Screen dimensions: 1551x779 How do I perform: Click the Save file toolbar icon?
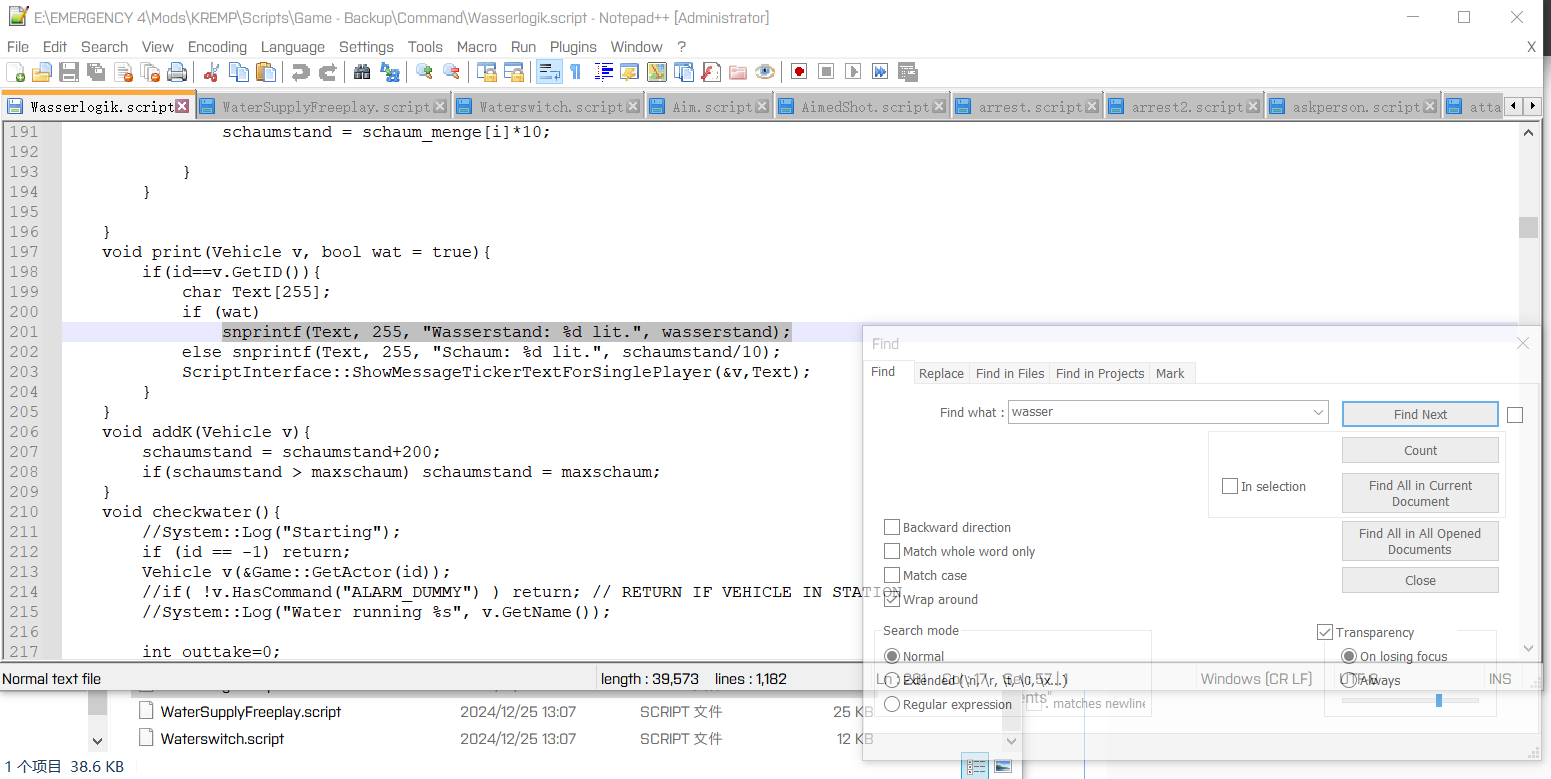tap(68, 72)
